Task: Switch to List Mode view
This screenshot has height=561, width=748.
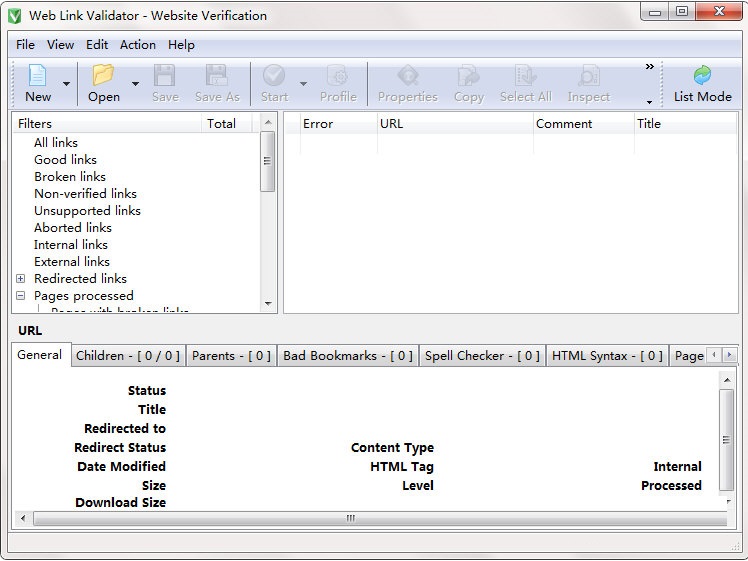Action: (x=702, y=83)
